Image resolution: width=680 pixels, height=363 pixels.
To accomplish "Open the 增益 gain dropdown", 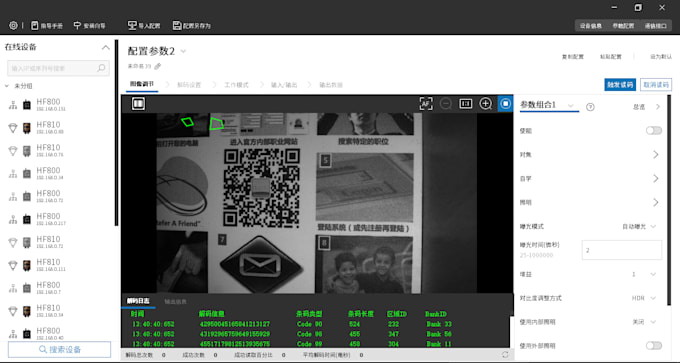I will [644, 274].
